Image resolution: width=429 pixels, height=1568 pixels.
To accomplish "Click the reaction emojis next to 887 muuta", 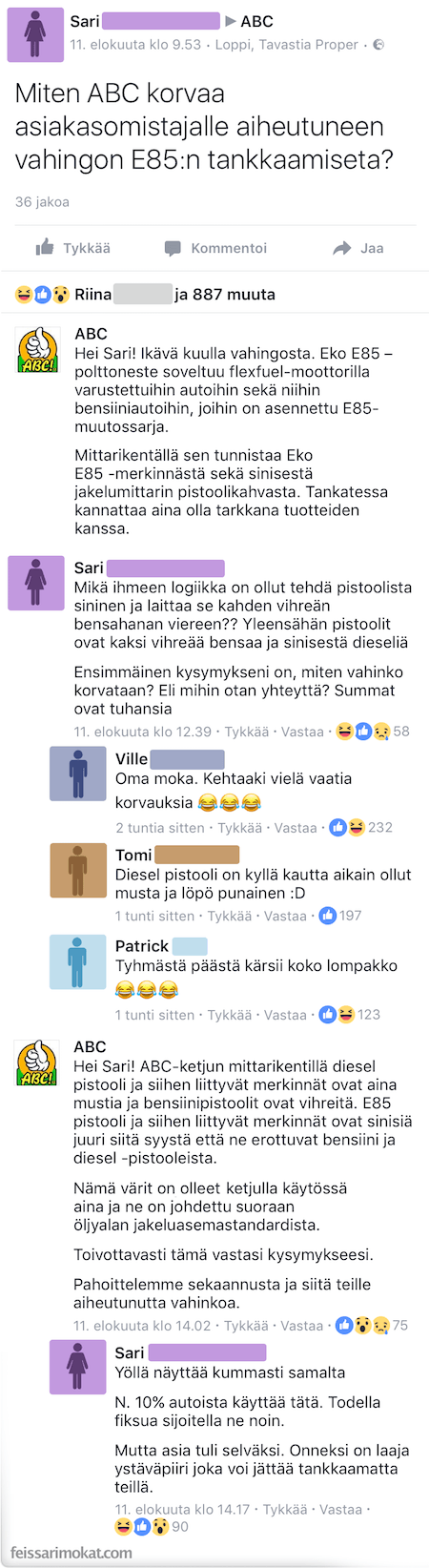I will (x=43, y=295).
